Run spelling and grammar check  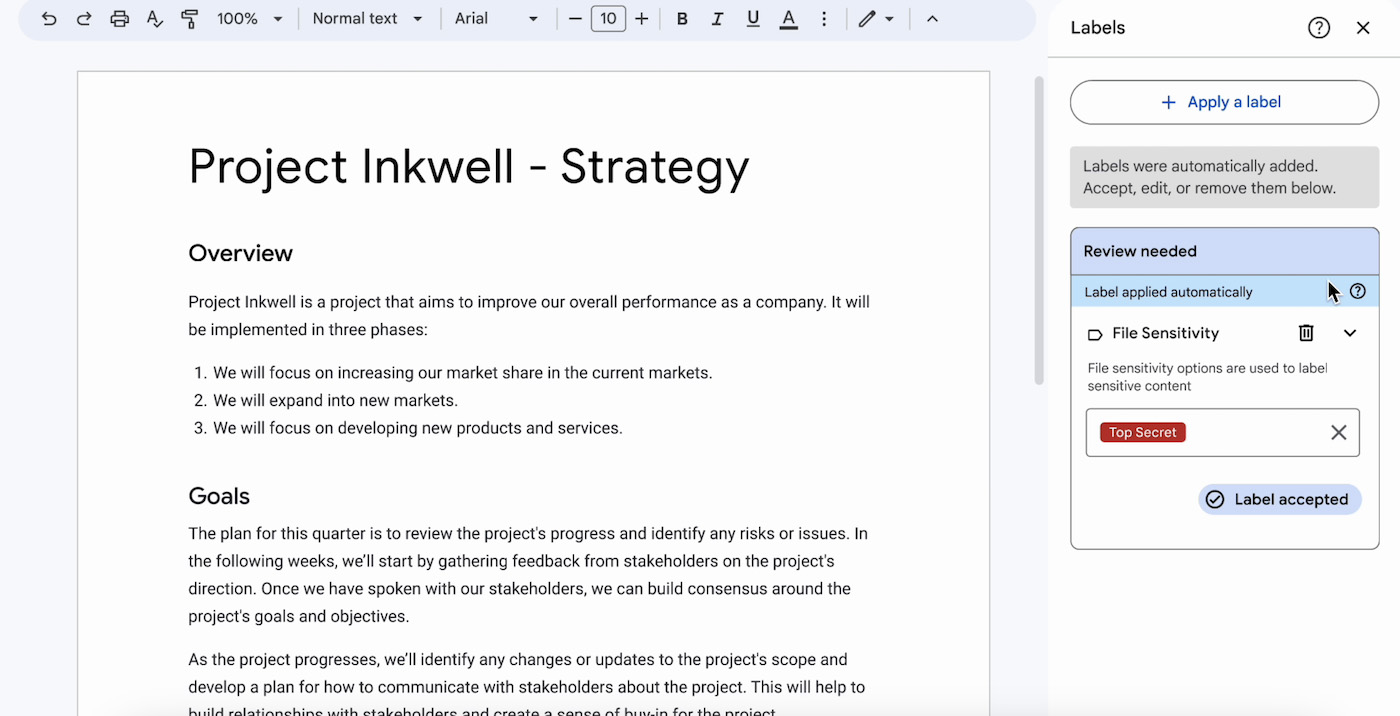pos(154,18)
